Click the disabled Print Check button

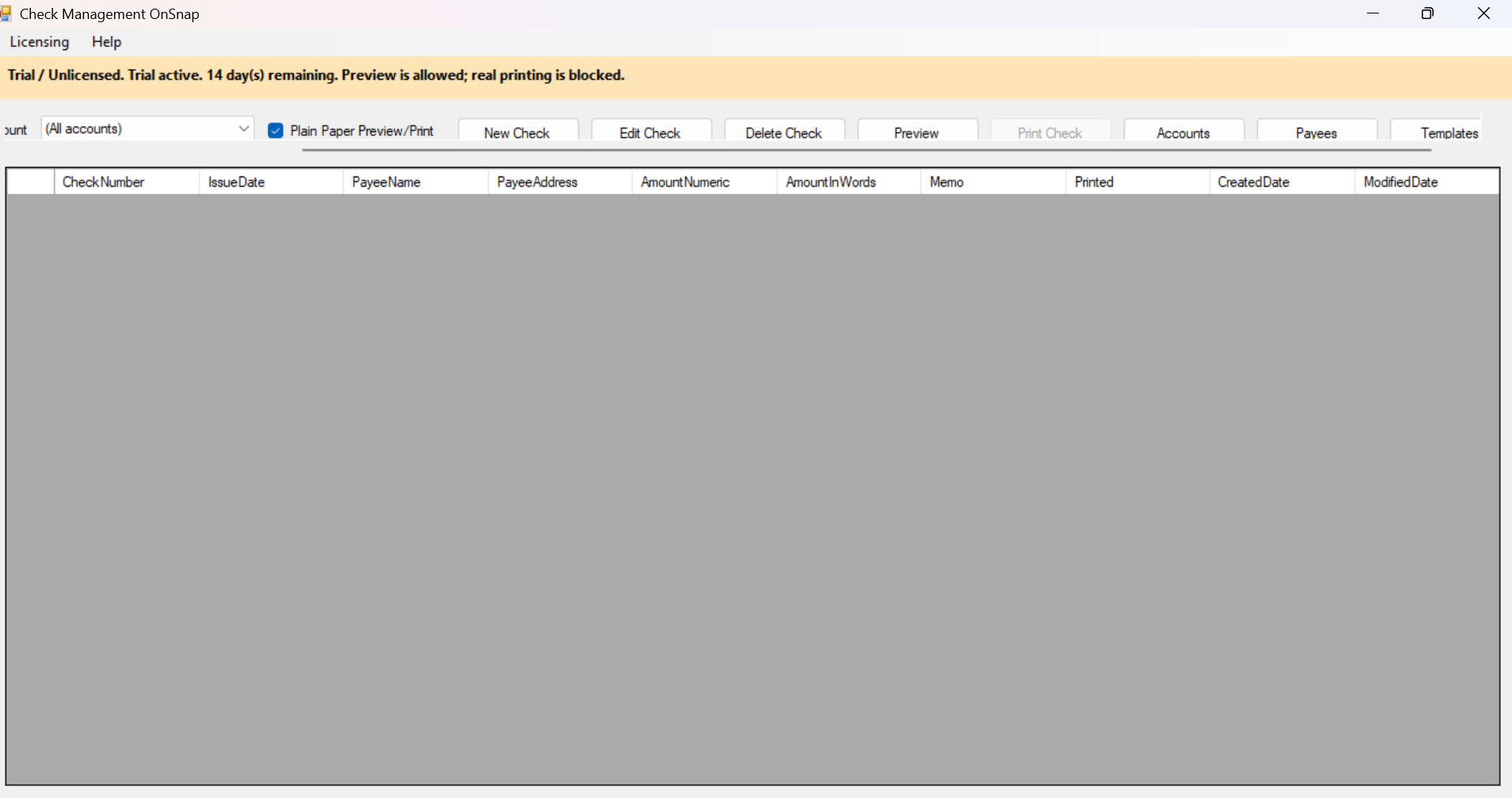click(x=1050, y=132)
